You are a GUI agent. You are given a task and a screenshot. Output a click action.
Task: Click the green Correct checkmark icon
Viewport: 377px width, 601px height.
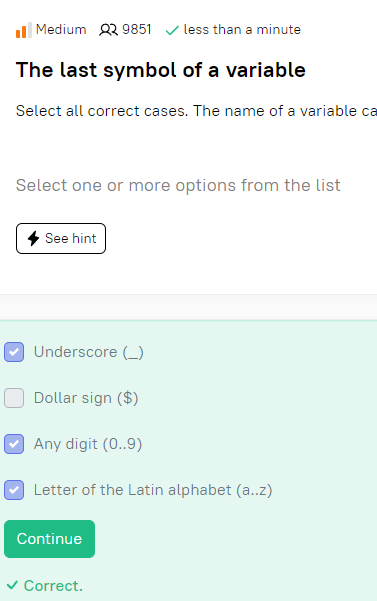click(12, 585)
